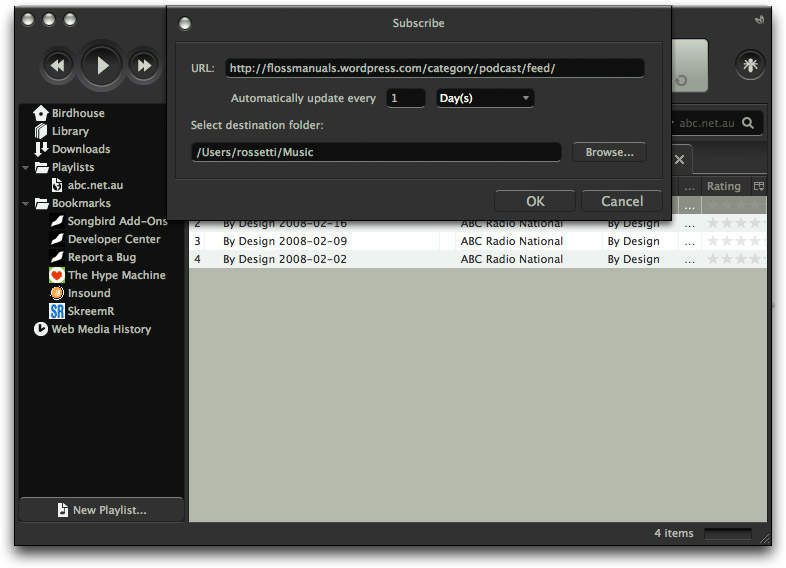
Task: Collapse the Playlists tree node
Action: coord(26,168)
